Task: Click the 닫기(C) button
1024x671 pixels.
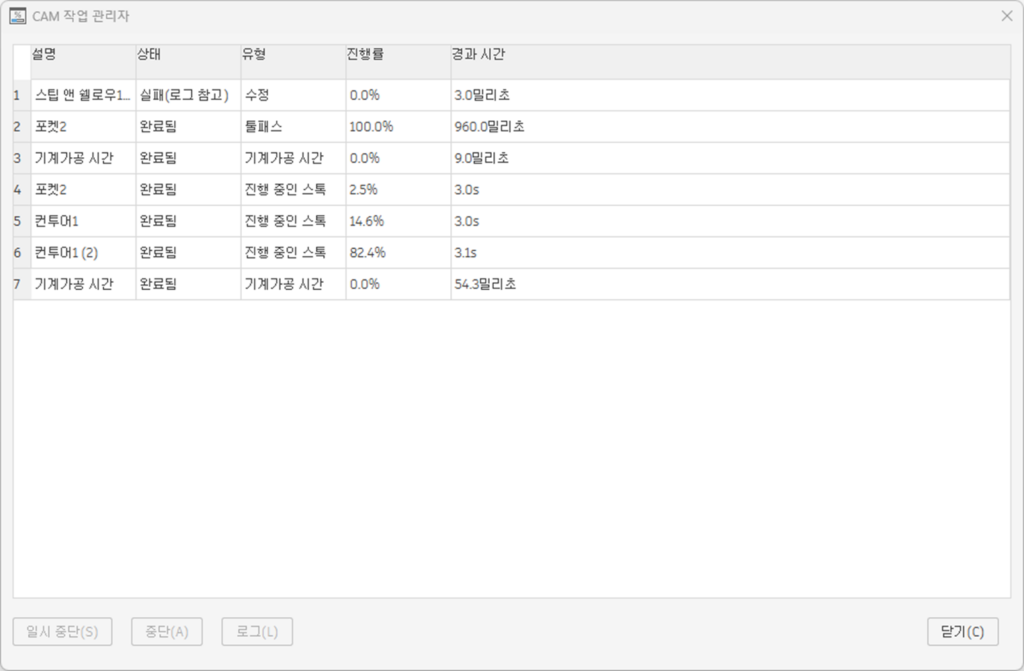Action: 963,632
